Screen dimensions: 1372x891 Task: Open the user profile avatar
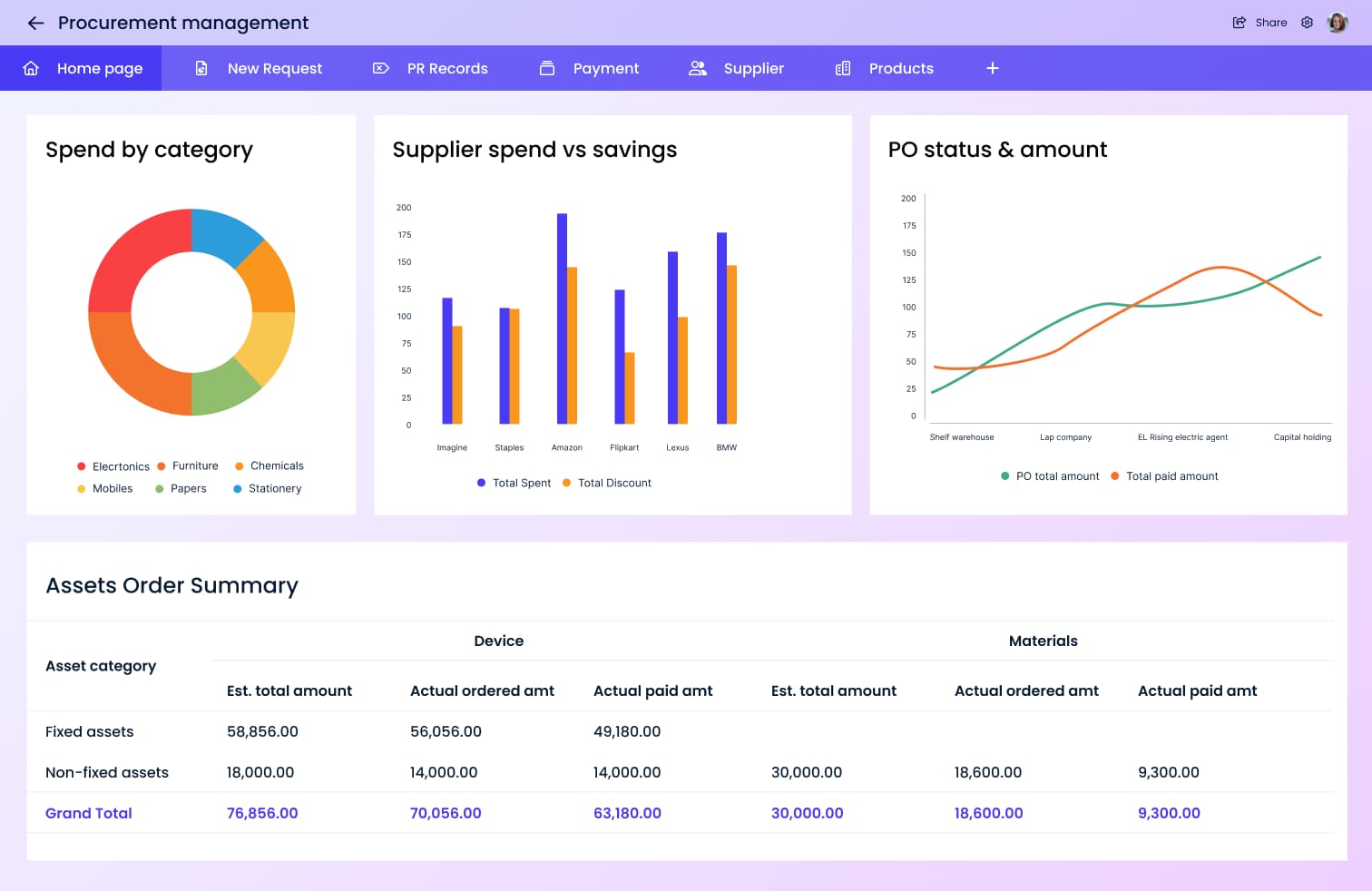[x=1337, y=23]
